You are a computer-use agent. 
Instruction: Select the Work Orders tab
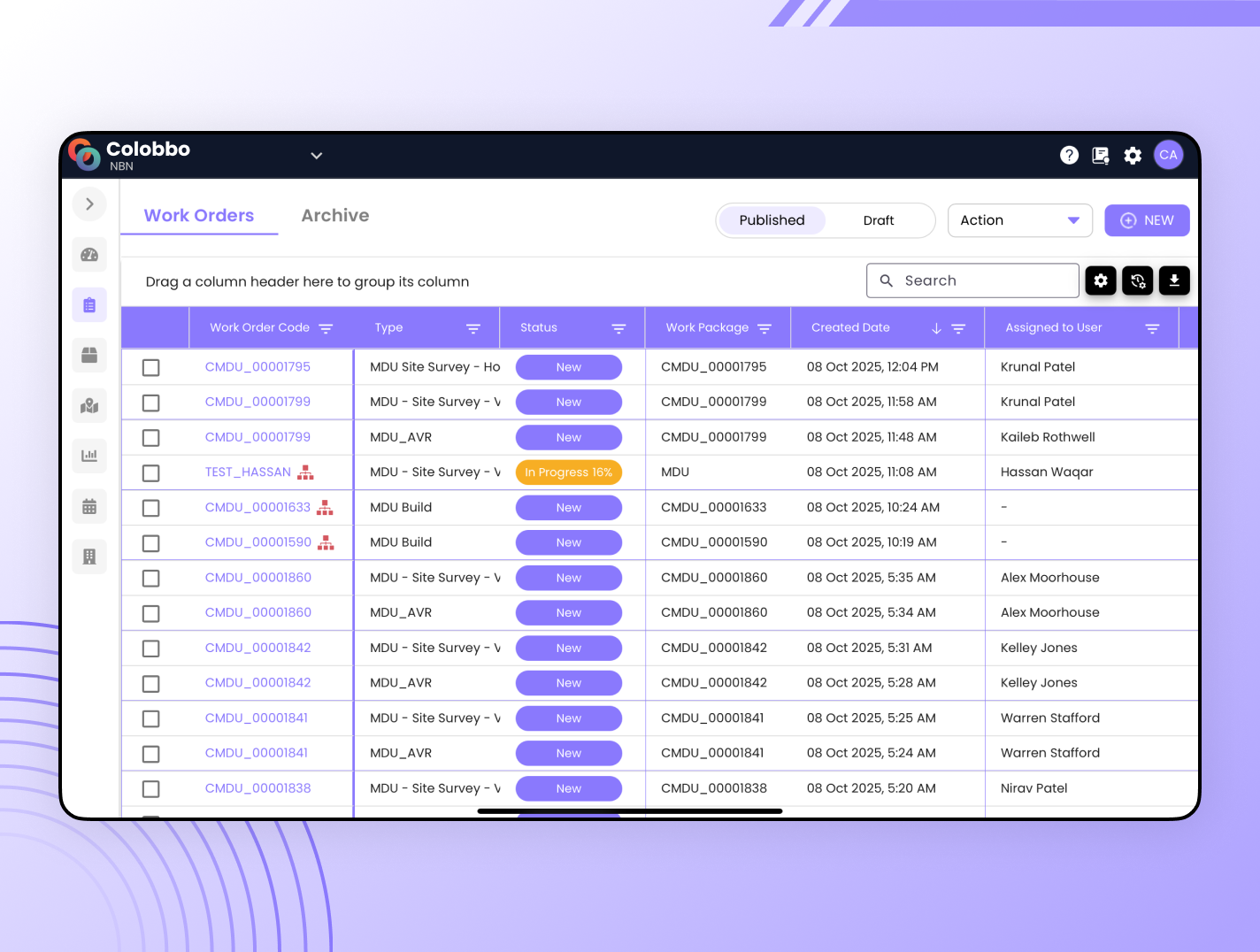tap(199, 216)
